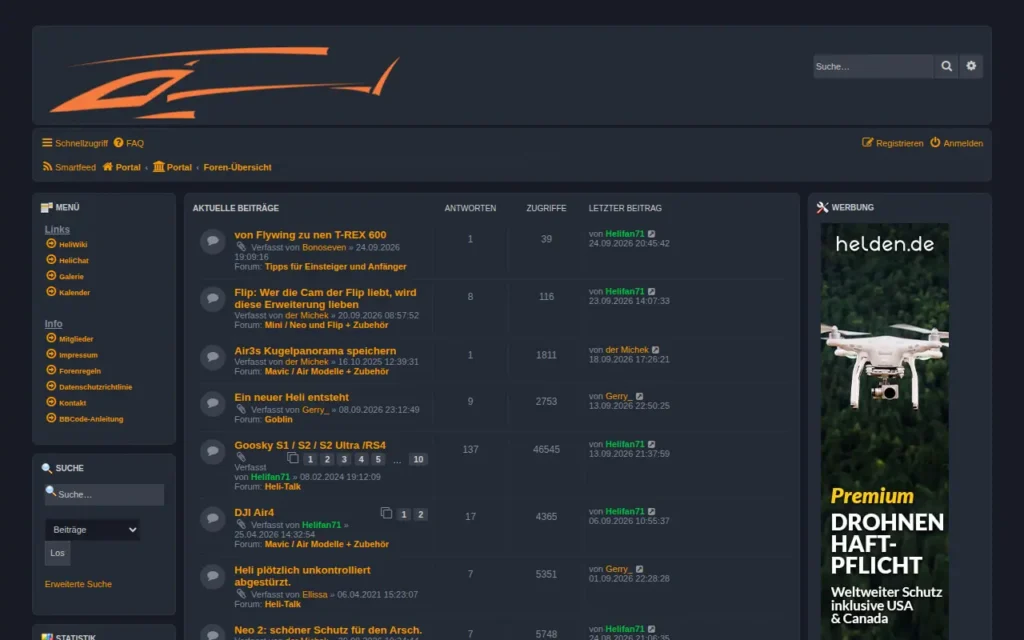Open HeliChat menu link
The height and width of the screenshot is (640, 1024).
67,260
